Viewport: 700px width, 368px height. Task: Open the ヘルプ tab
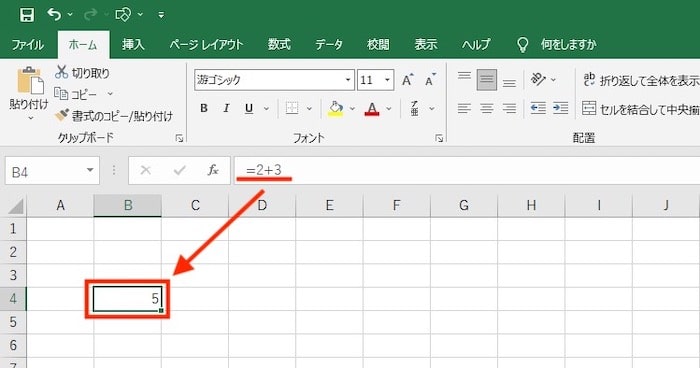pyautogui.click(x=476, y=45)
